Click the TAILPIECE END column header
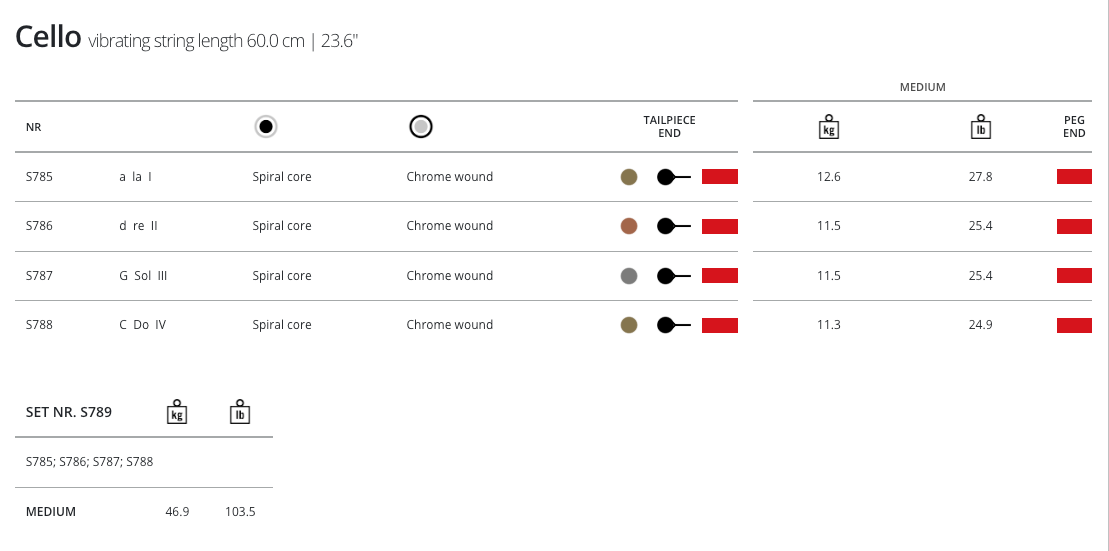The image size is (1109, 551). 669,127
